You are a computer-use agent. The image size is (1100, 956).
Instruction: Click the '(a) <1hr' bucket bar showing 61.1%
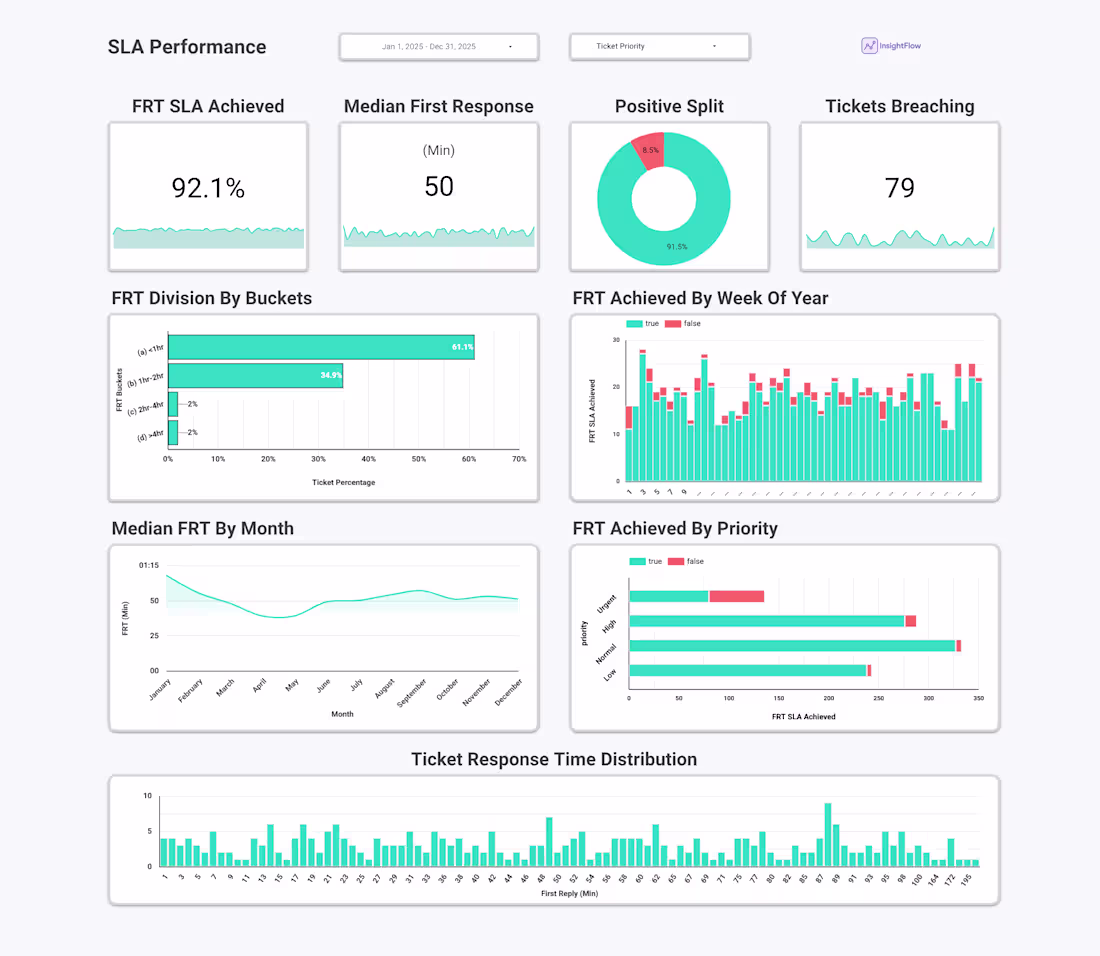tap(320, 346)
